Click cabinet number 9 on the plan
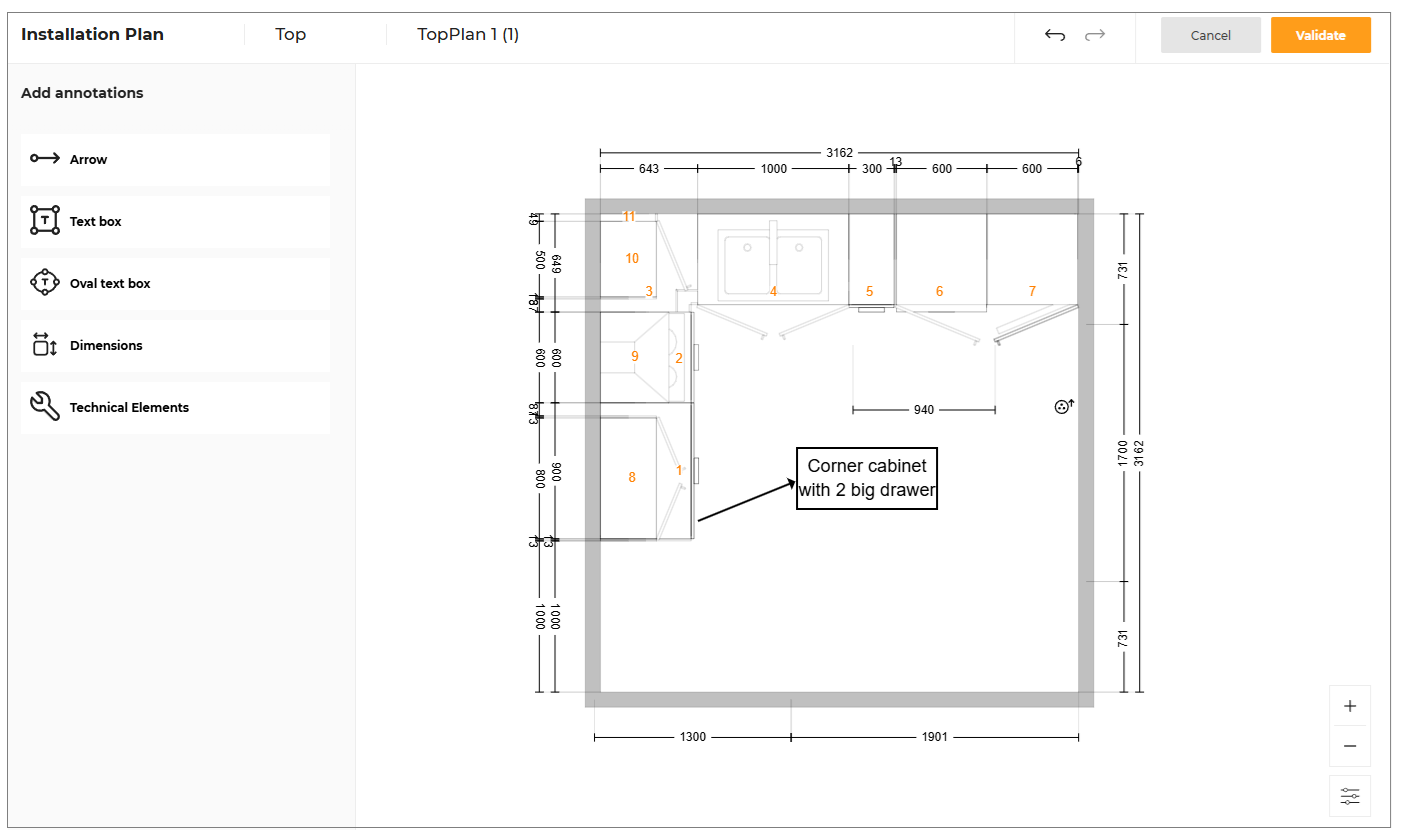 pyautogui.click(x=634, y=356)
